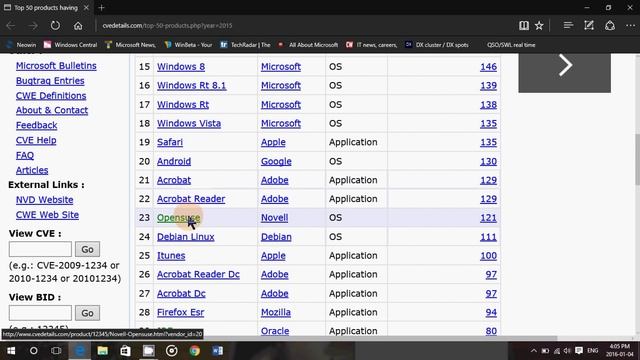Open CVE Help sidebar link
The image size is (640, 360).
coord(36,140)
